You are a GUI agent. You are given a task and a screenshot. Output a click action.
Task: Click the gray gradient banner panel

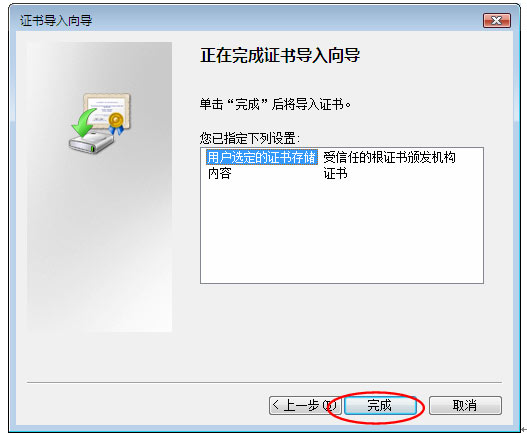[99, 235]
